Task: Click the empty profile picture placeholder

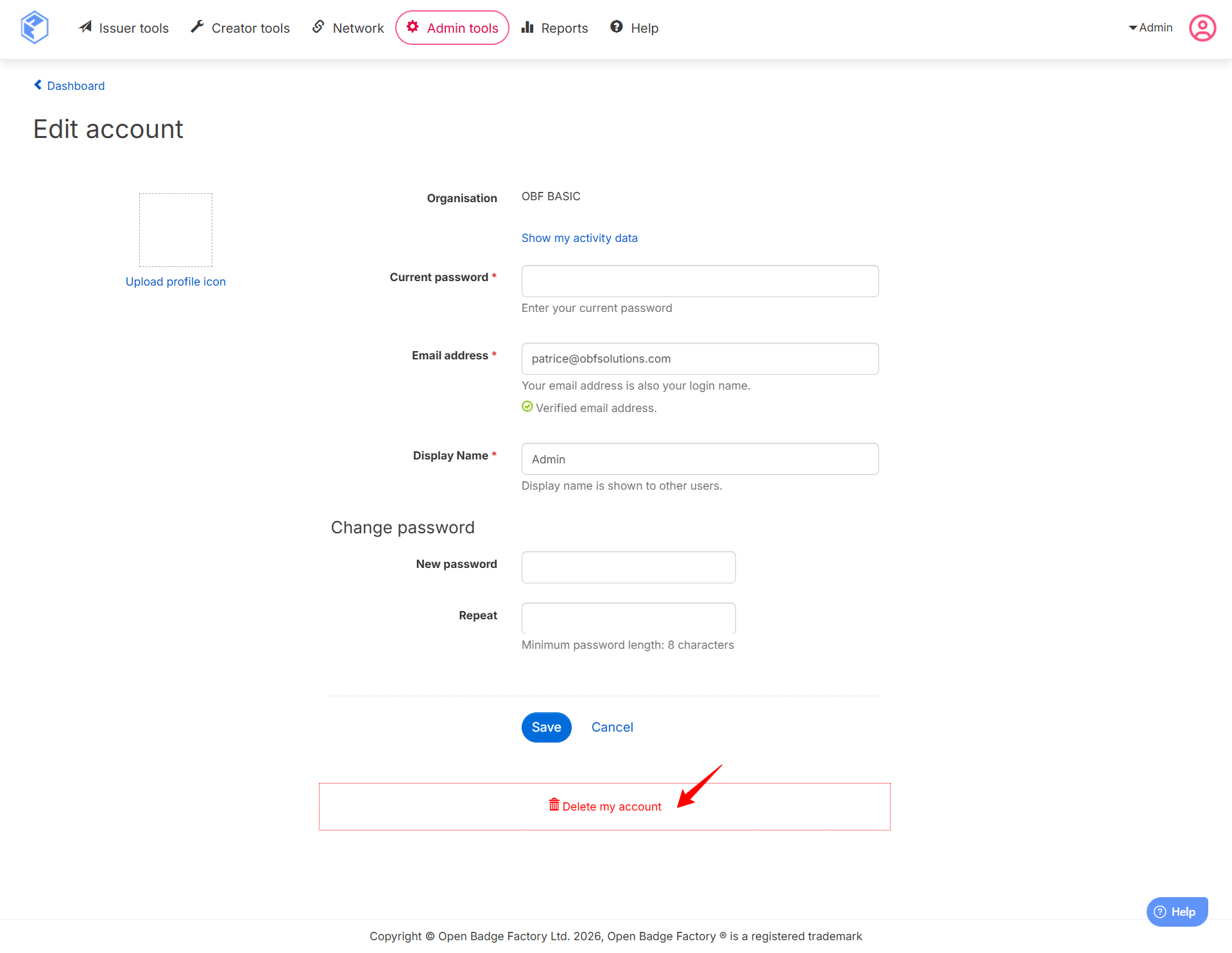Action: 175,230
